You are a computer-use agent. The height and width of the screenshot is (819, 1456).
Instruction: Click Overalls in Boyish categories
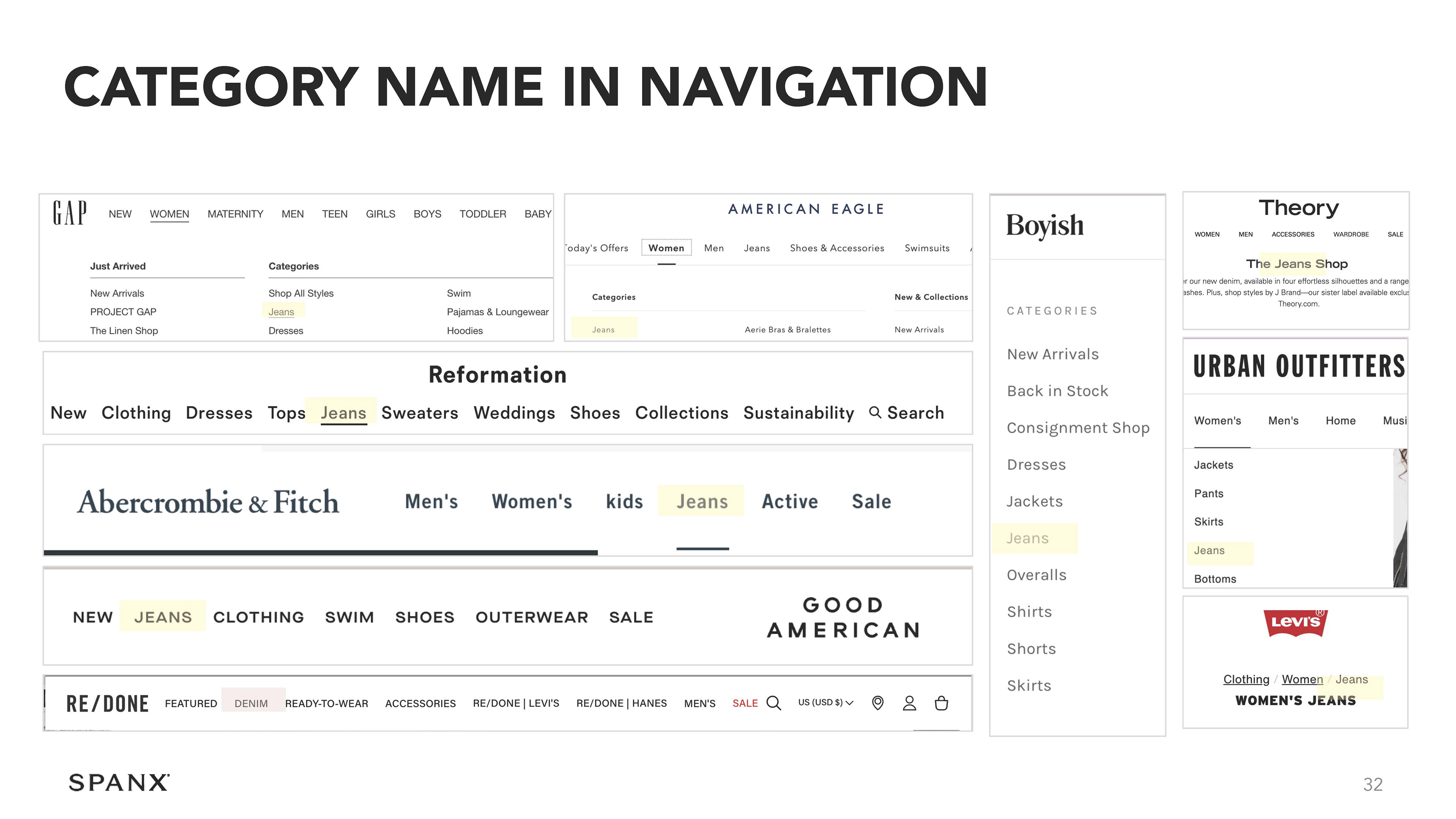point(1037,576)
